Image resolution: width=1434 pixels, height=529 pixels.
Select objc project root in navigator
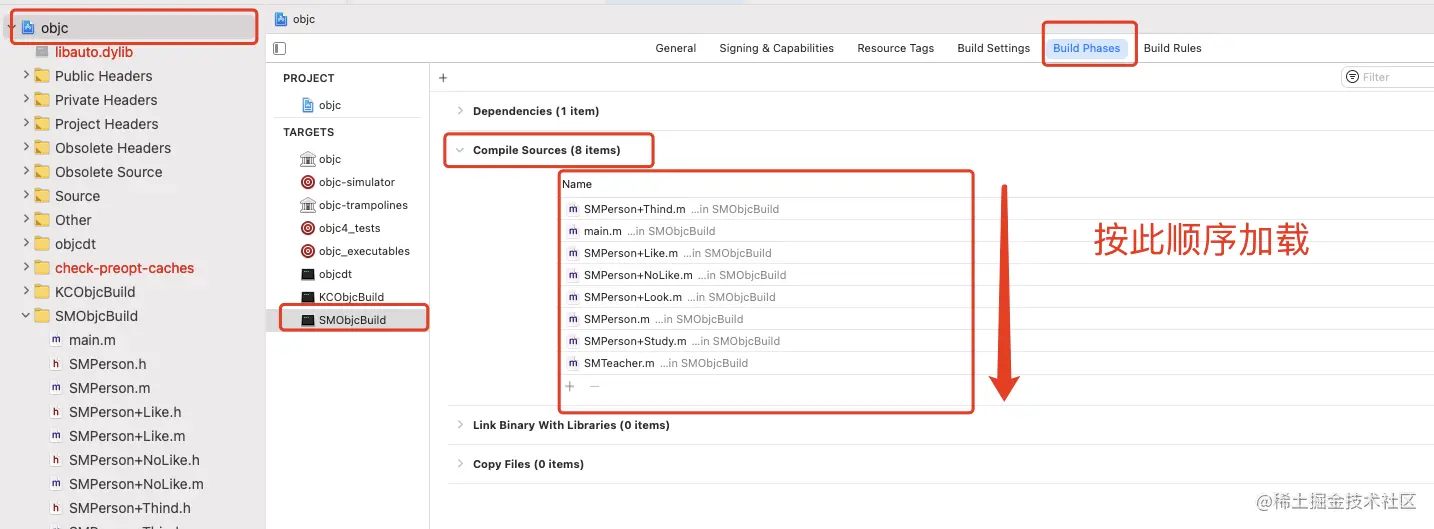[x=55, y=28]
